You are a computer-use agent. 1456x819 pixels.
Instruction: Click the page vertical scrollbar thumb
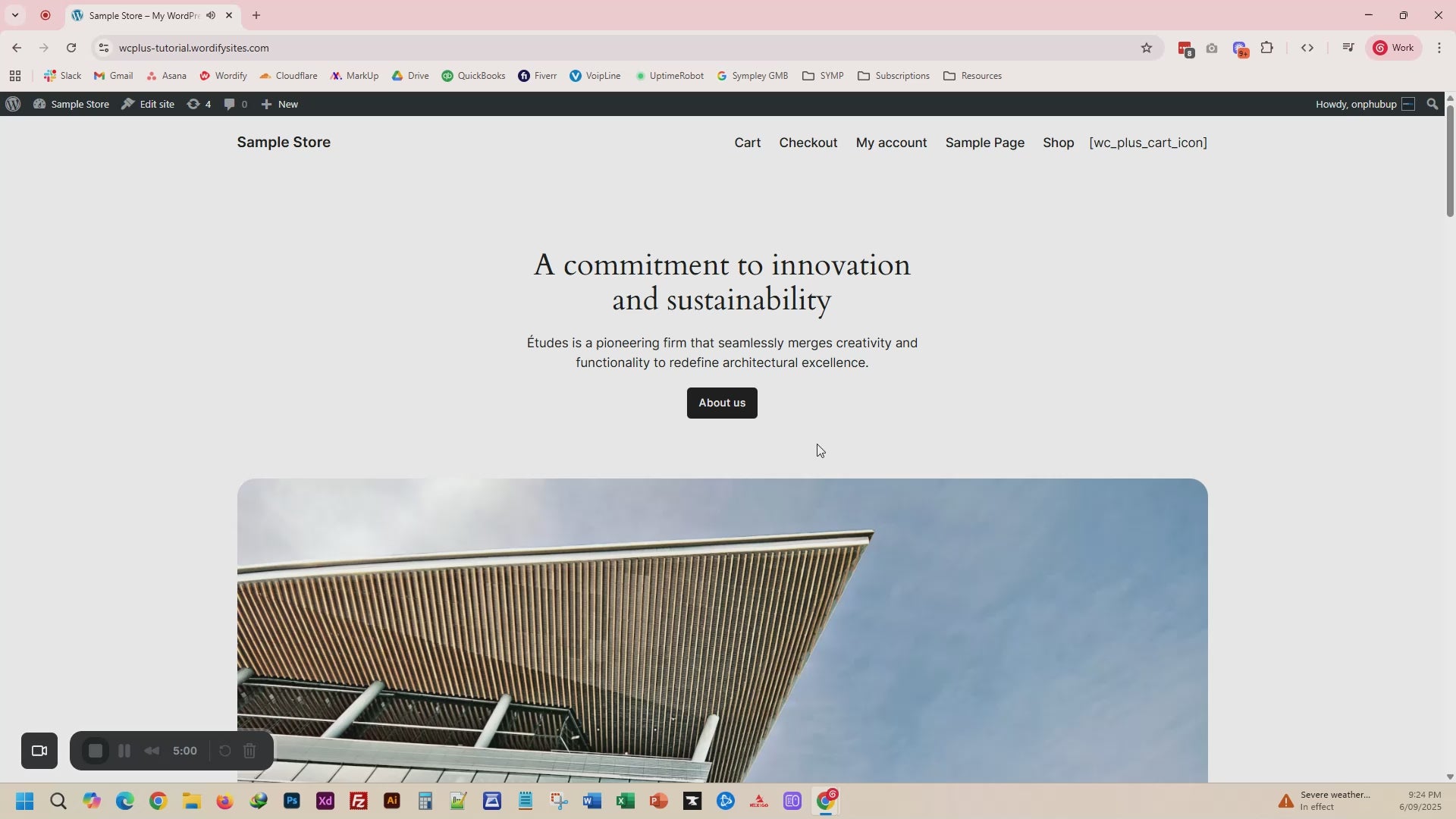1449,159
